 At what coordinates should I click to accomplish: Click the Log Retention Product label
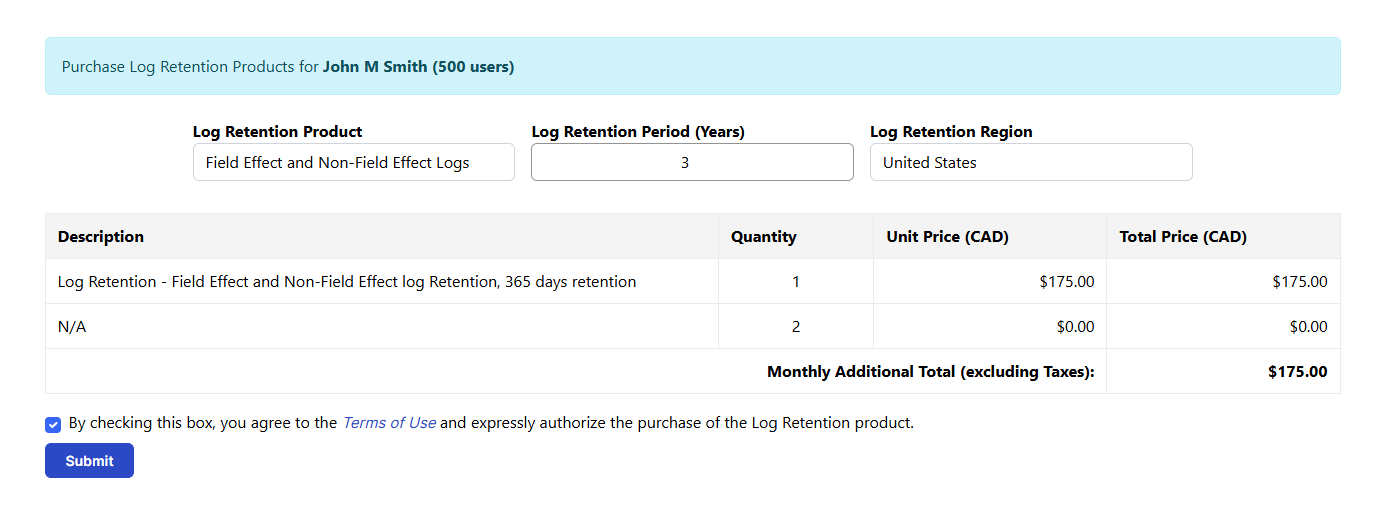277,132
